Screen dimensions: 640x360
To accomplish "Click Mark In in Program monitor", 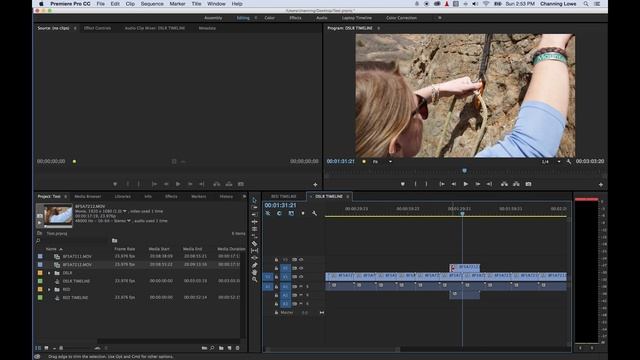I will [x=416, y=184].
